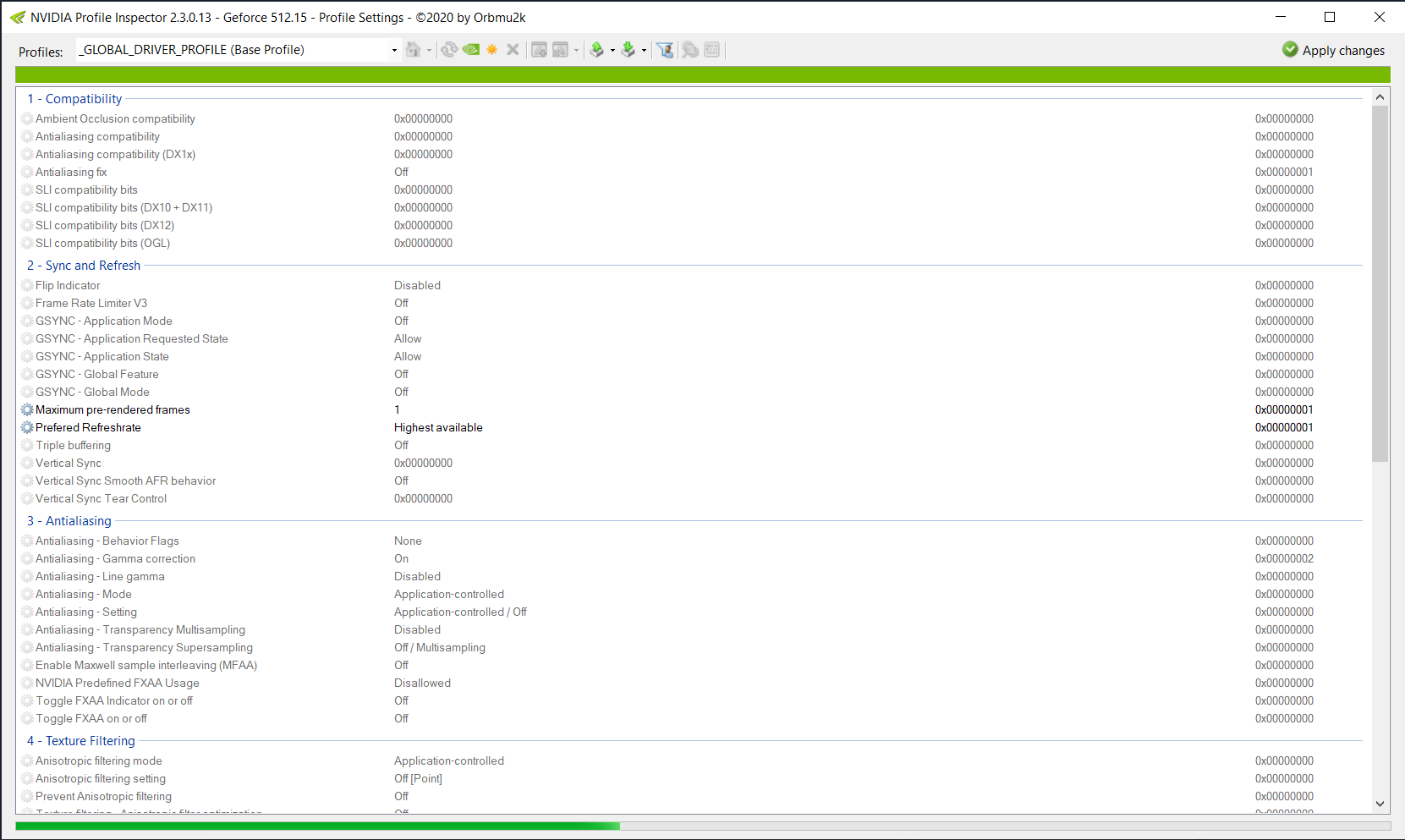Viewport: 1405px width, 840px height.
Task: Toggle the funnel filter icon in the toolbar
Action: point(666,50)
